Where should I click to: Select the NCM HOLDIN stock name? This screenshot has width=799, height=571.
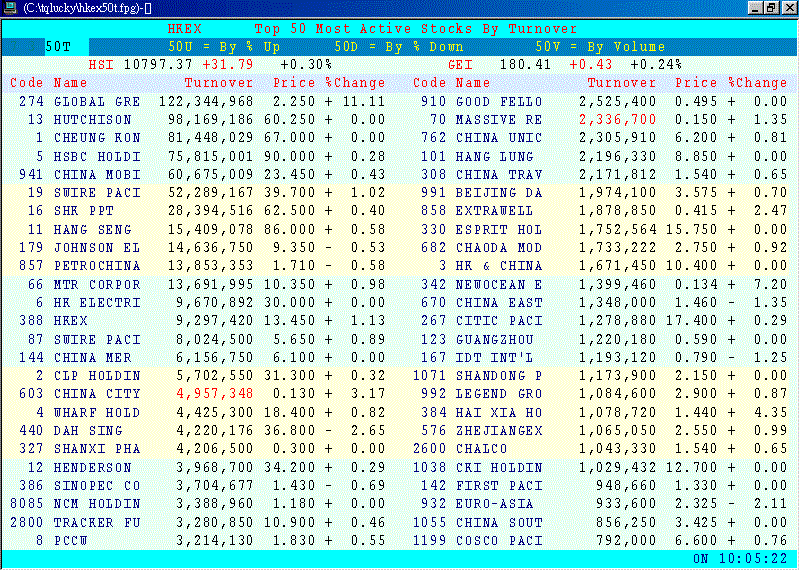[x=97, y=504]
